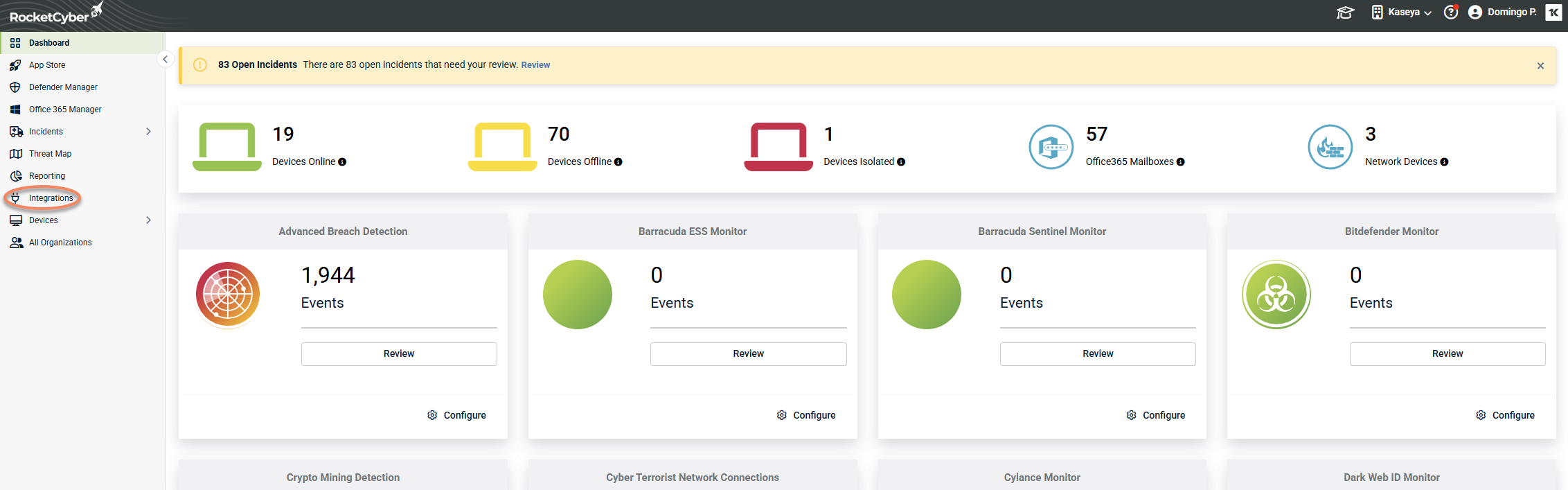This screenshot has height=490, width=1568.
Task: Expand the Devices submenu chevron
Action: [148, 220]
